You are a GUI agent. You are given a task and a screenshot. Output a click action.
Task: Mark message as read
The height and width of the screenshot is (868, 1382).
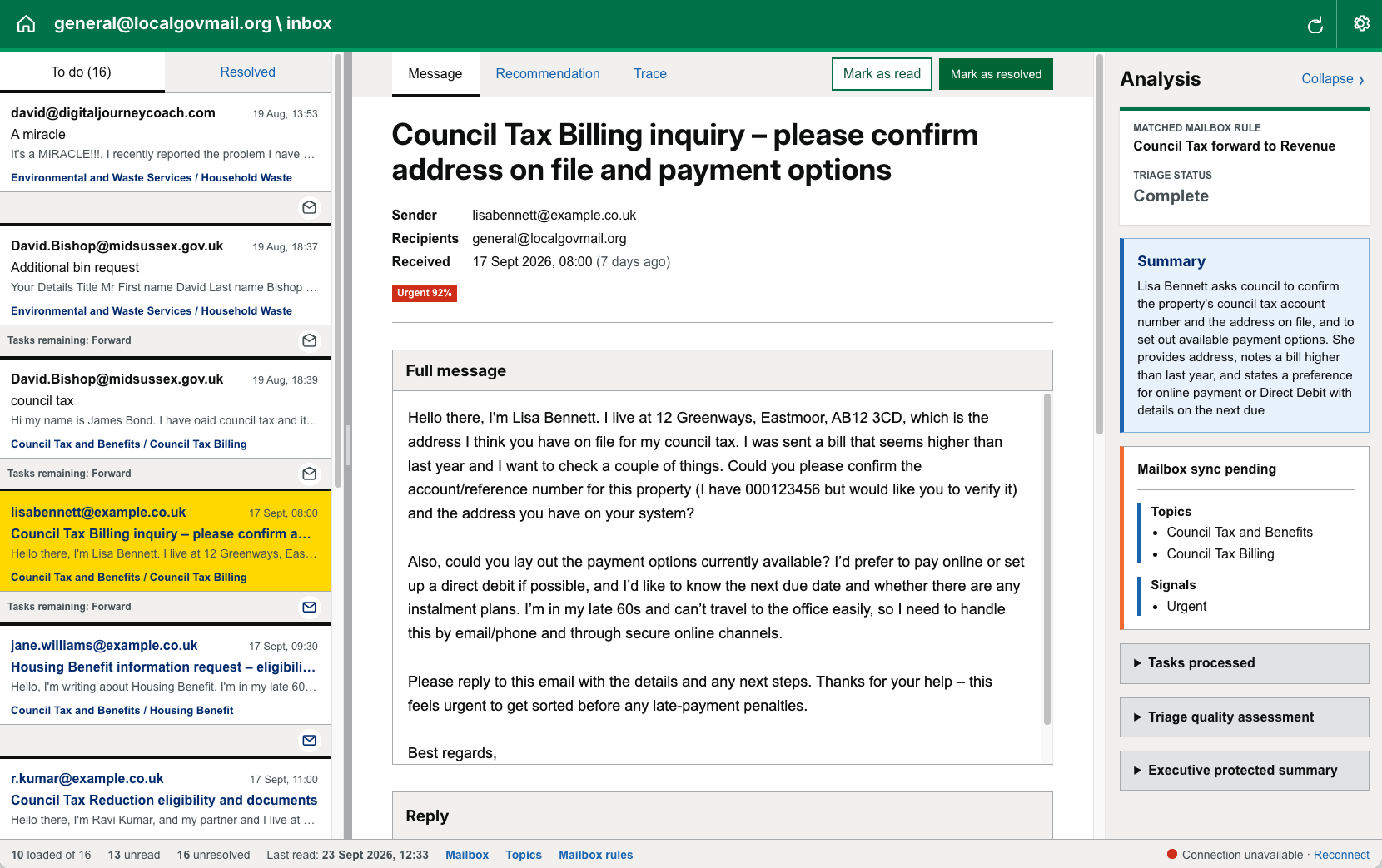click(x=882, y=74)
